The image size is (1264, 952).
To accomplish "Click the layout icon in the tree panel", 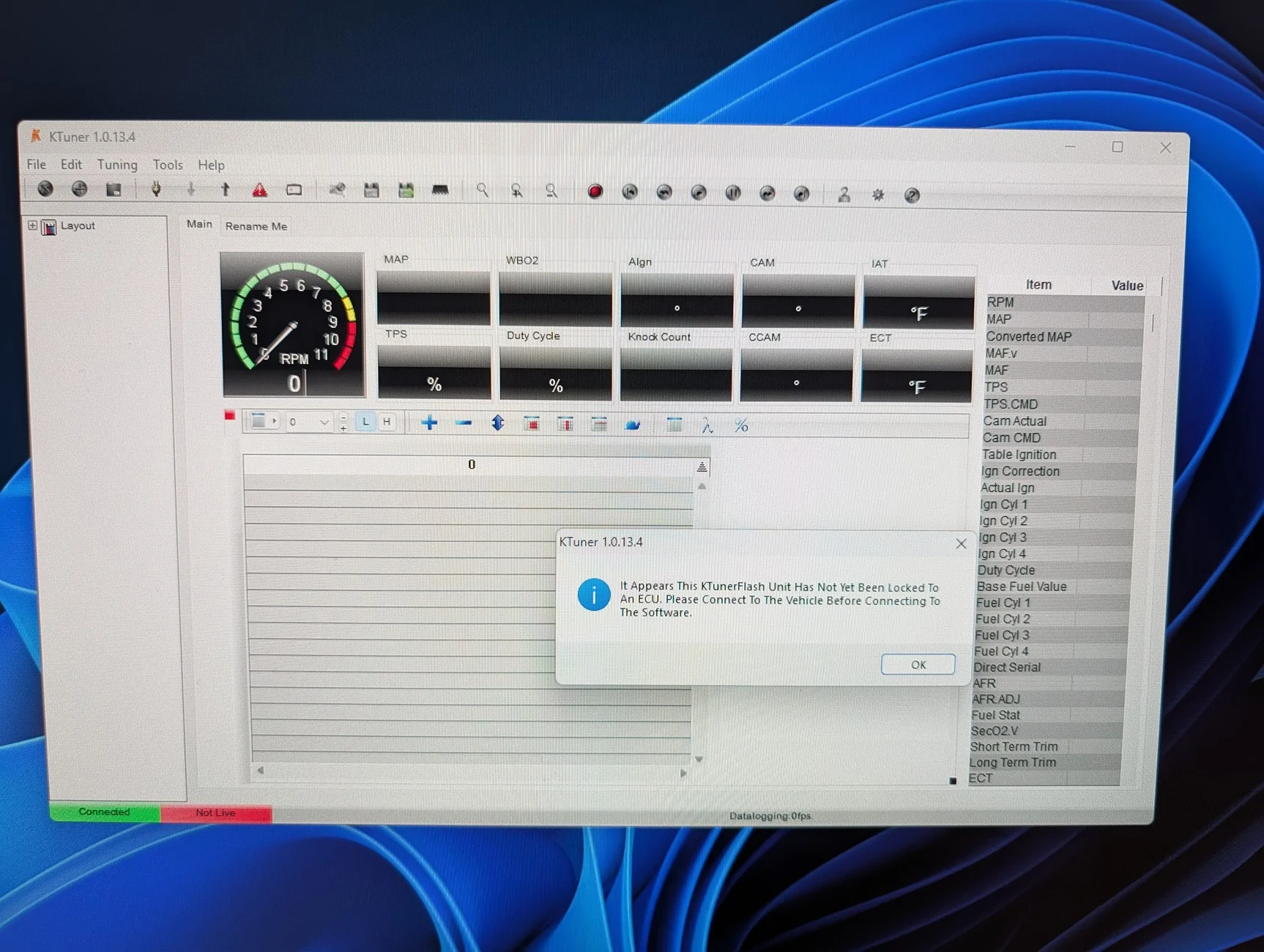I will (49, 227).
